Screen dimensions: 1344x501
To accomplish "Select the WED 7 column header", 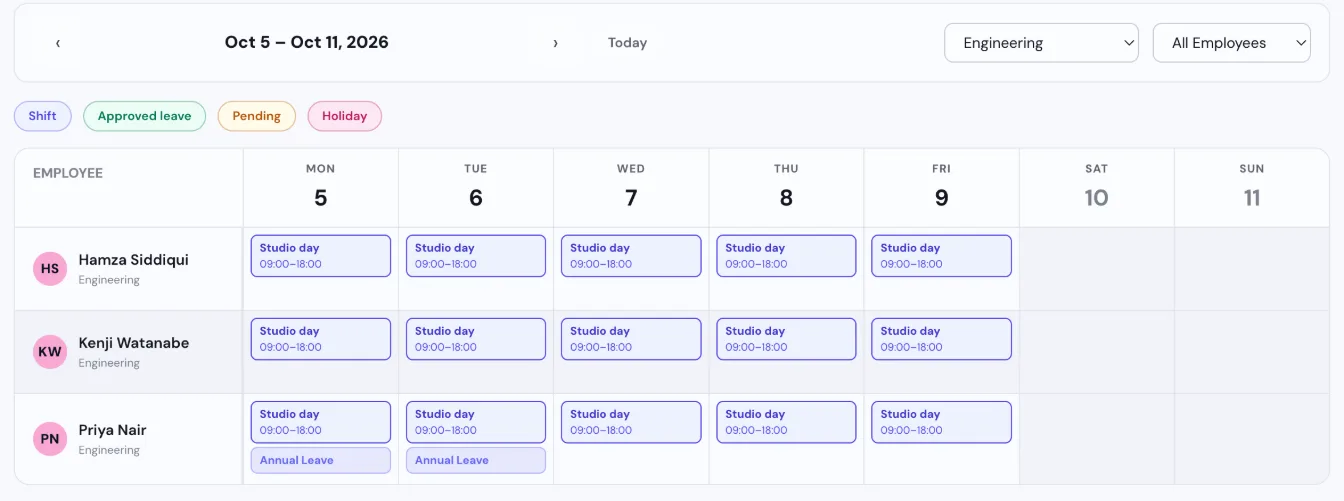I will pos(631,187).
